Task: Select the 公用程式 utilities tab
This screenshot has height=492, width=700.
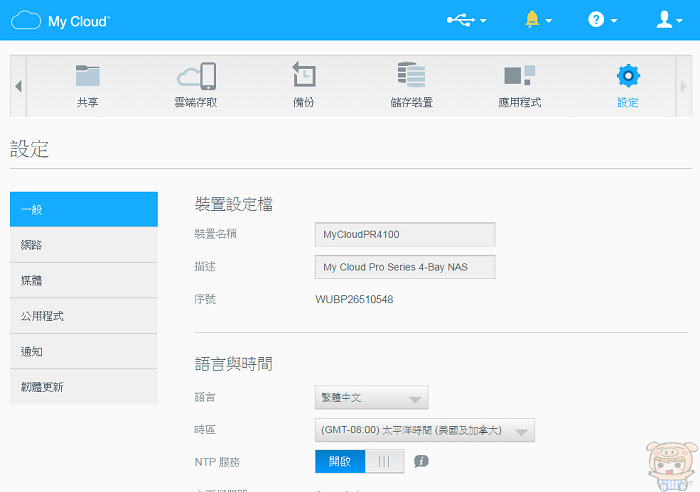Action: [x=84, y=316]
